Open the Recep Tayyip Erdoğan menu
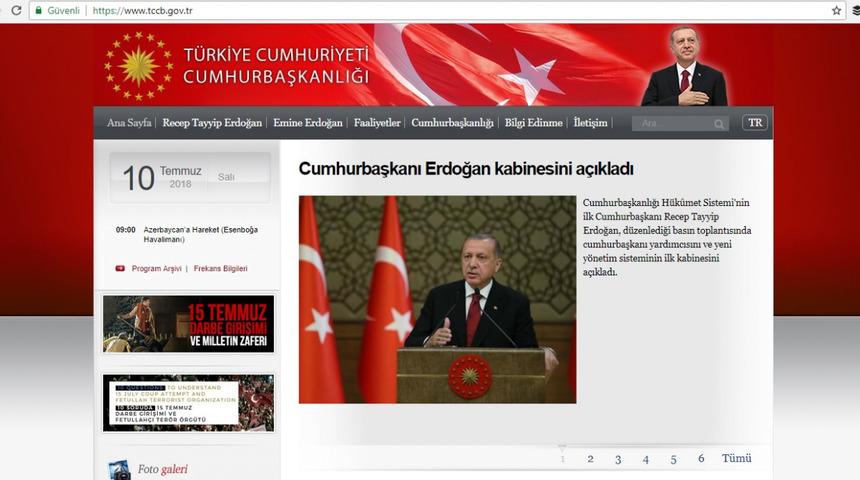Viewport: 860px width, 480px height. pos(212,123)
